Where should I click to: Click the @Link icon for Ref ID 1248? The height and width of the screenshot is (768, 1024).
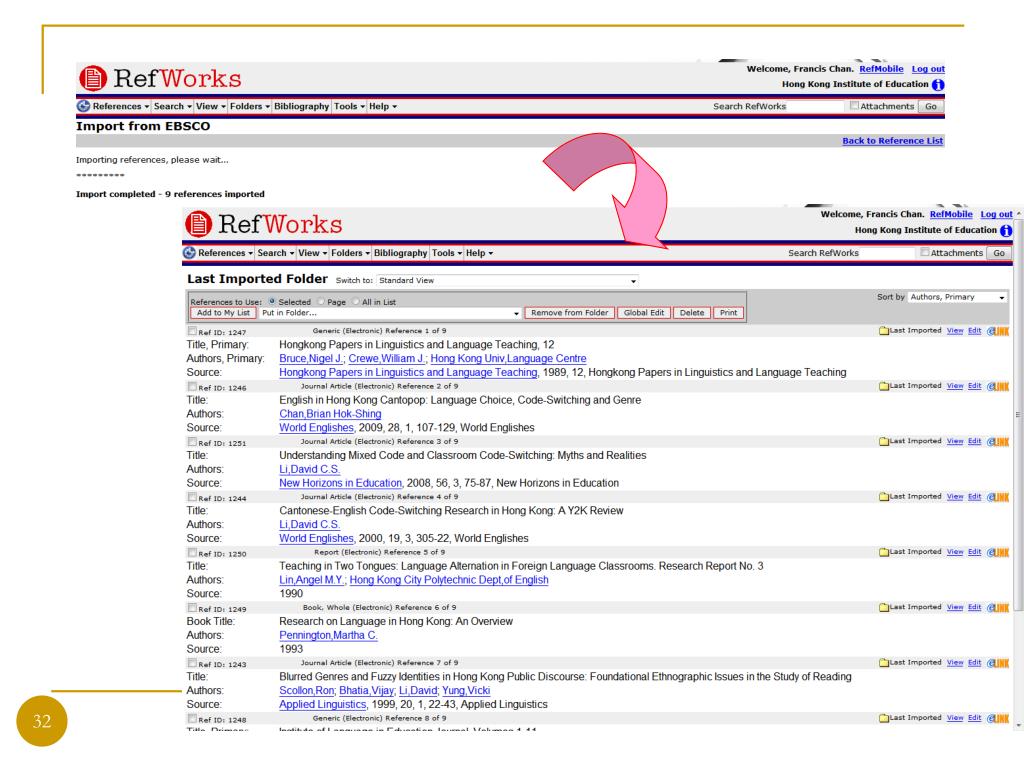997,718
